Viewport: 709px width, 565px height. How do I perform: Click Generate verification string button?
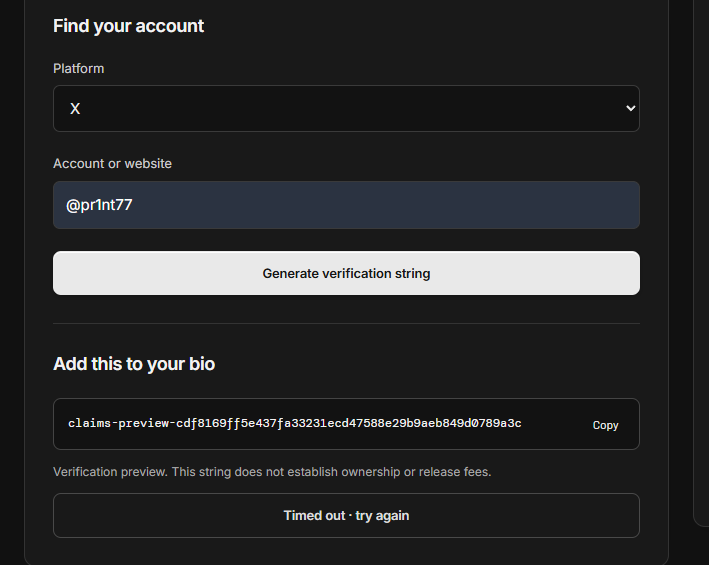coord(346,273)
